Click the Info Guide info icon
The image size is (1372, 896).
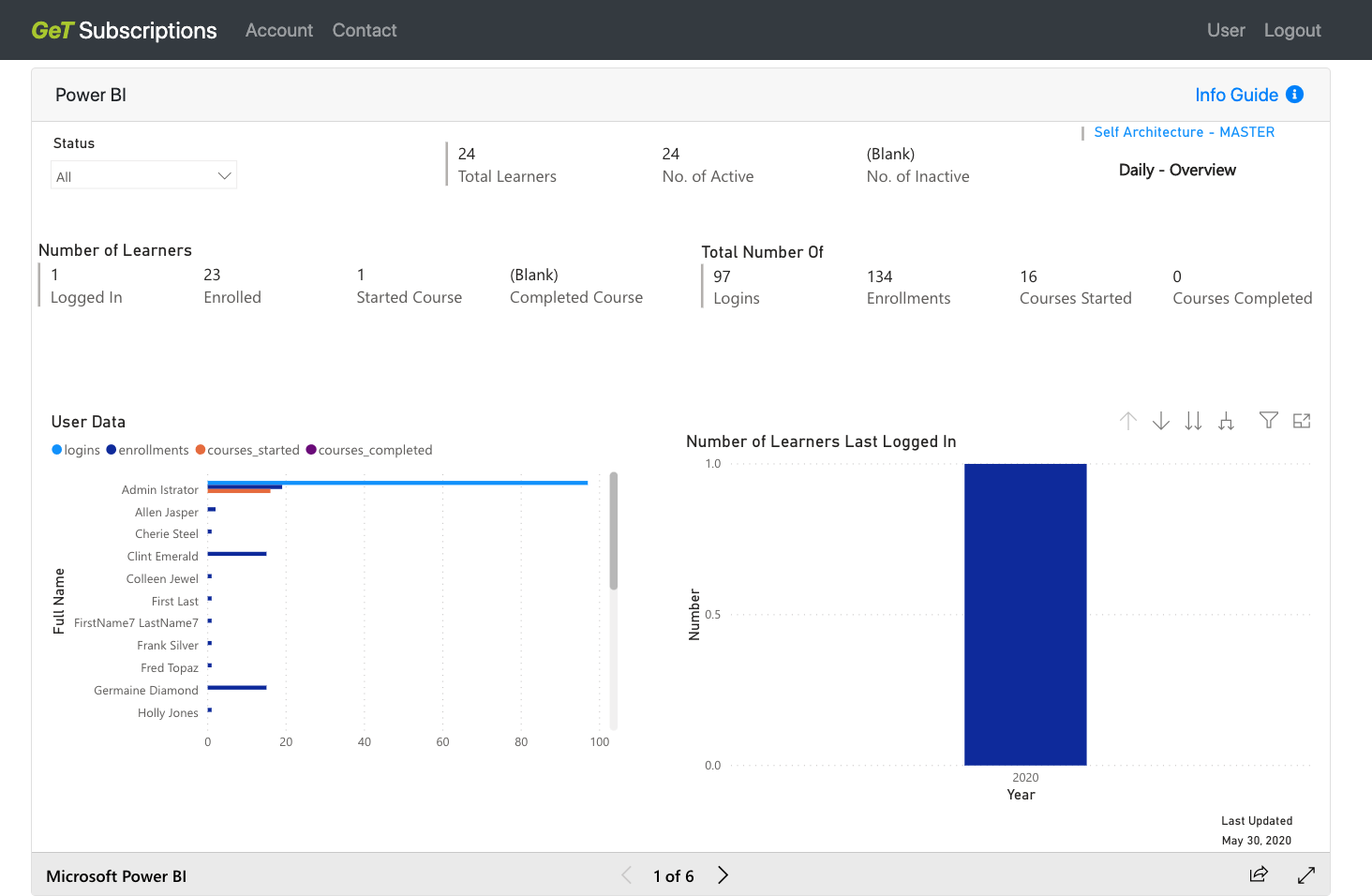click(1295, 95)
